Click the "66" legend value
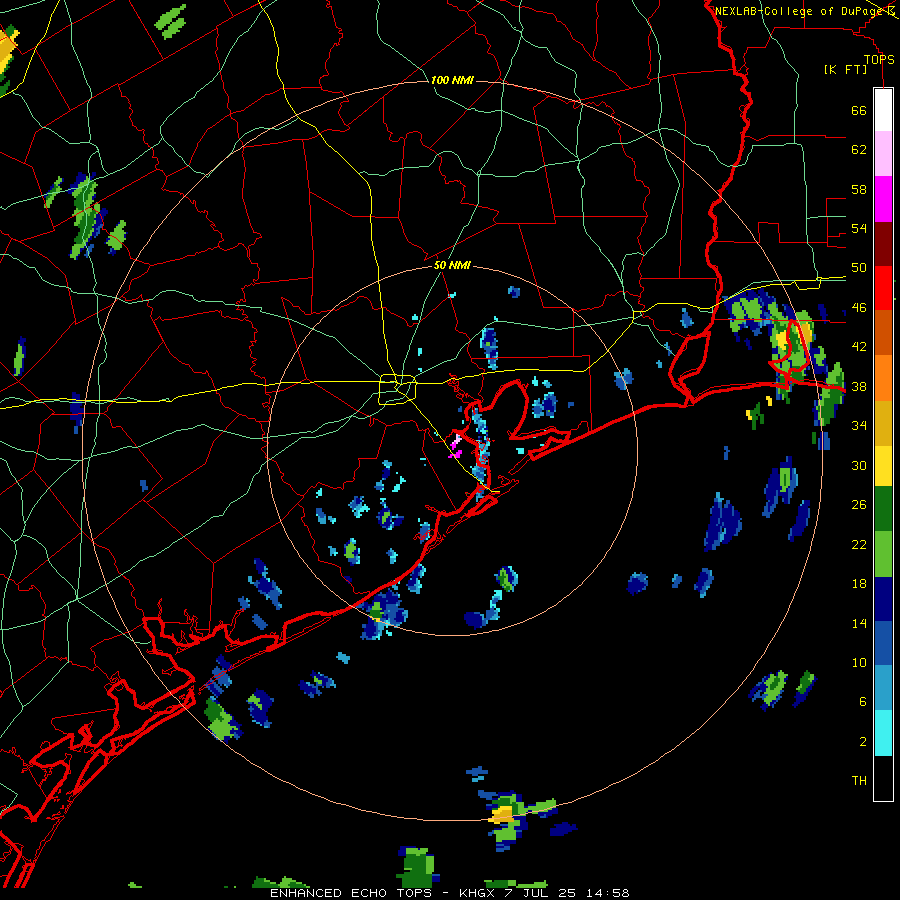 coord(859,111)
